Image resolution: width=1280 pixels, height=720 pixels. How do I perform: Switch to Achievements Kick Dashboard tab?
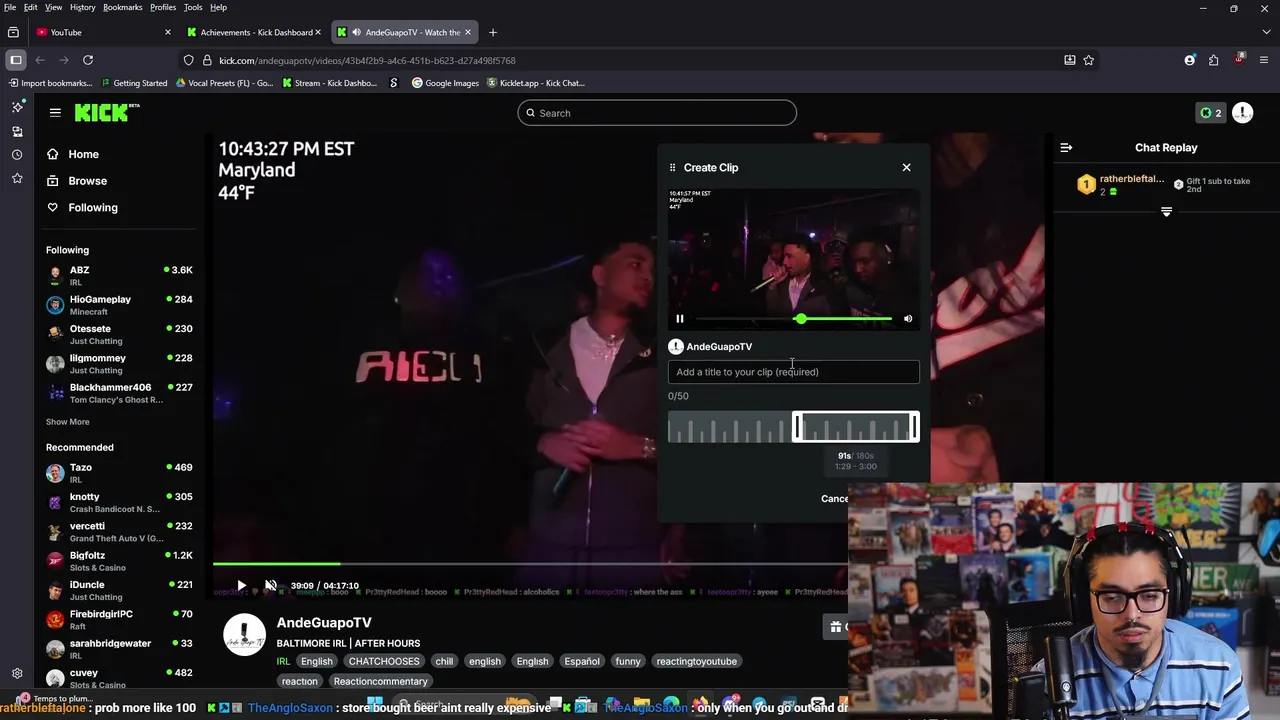pos(255,32)
